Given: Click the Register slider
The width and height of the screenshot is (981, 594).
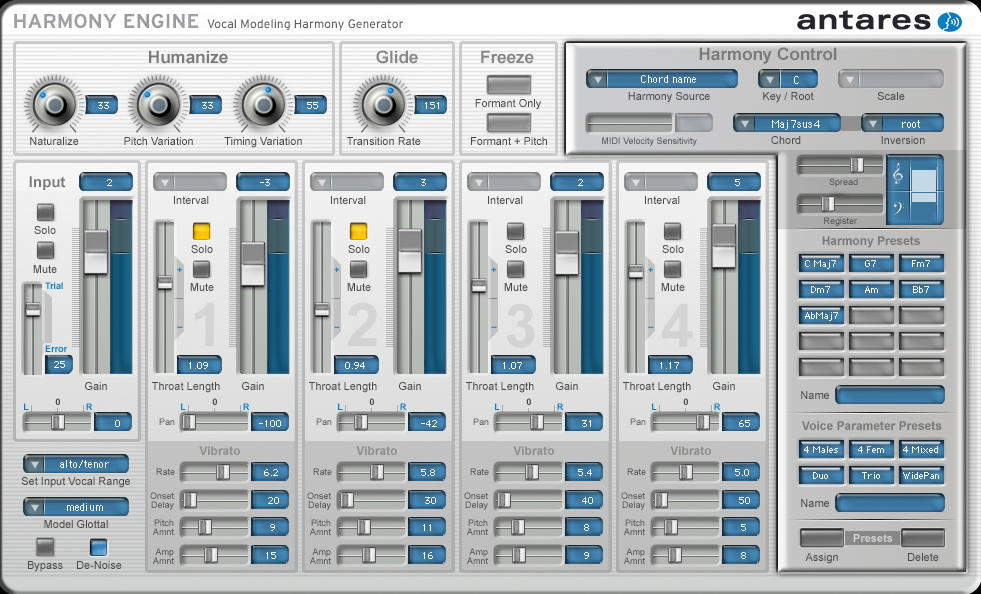Looking at the screenshot, I should 839,204.
